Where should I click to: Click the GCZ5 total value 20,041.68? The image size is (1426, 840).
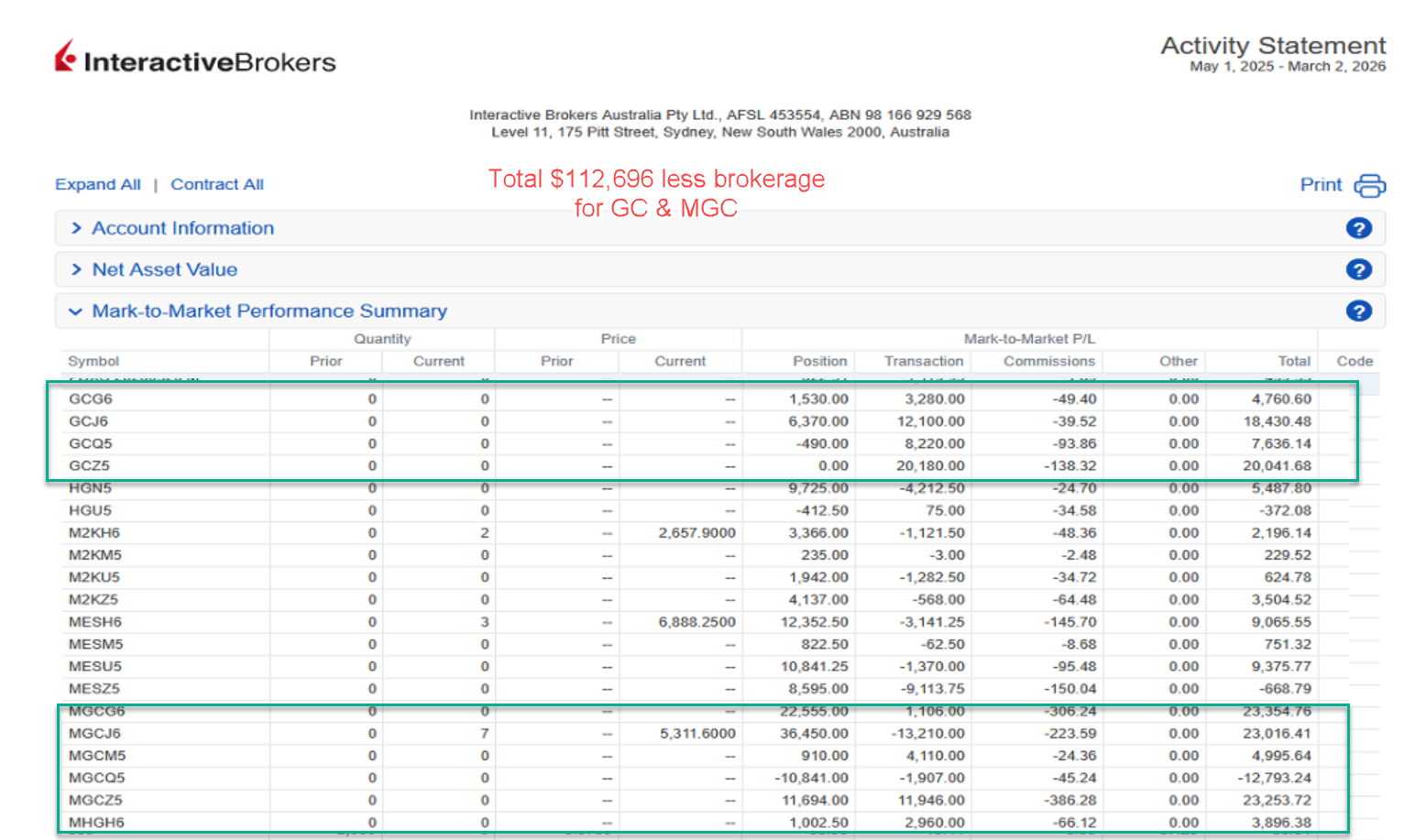click(1277, 466)
